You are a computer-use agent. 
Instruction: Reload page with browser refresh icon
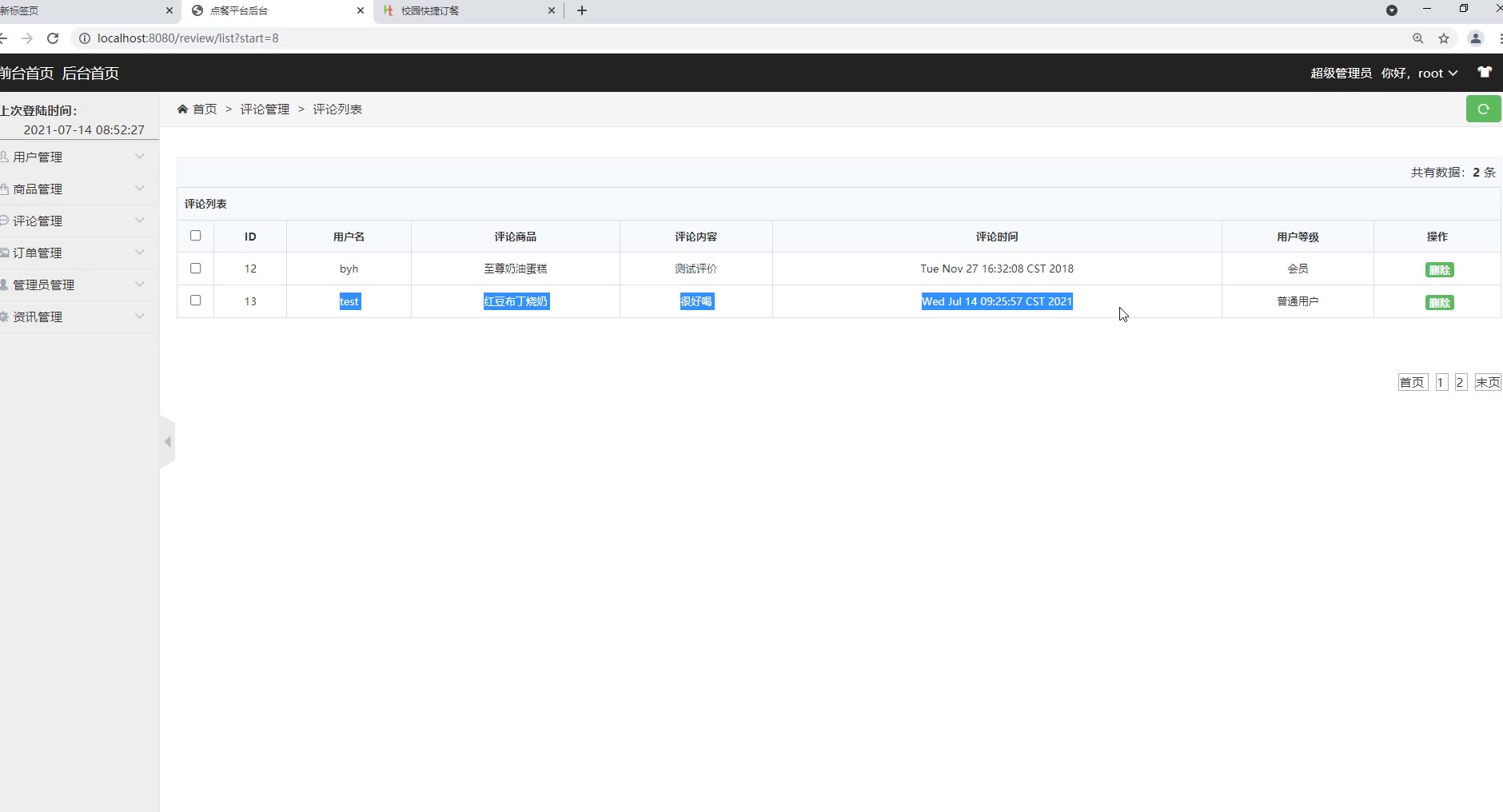53,38
